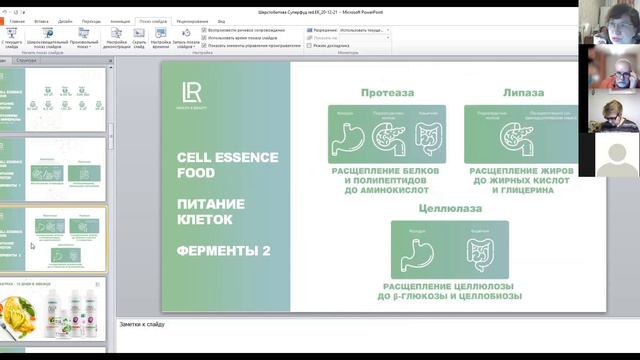This screenshot has height=360, width=640.
Task: Select the Ферменты 1 slide thumbnail
Action: click(x=53, y=169)
